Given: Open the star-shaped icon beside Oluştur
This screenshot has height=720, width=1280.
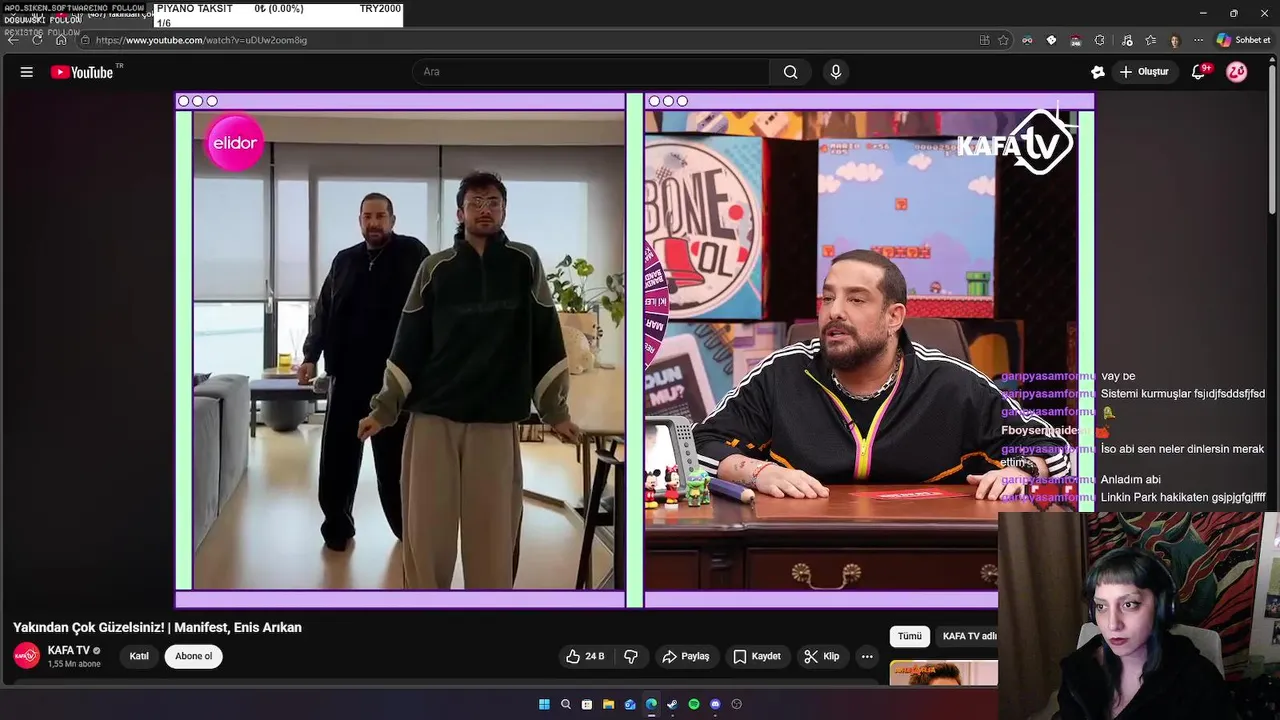Looking at the screenshot, I should 1097,72.
